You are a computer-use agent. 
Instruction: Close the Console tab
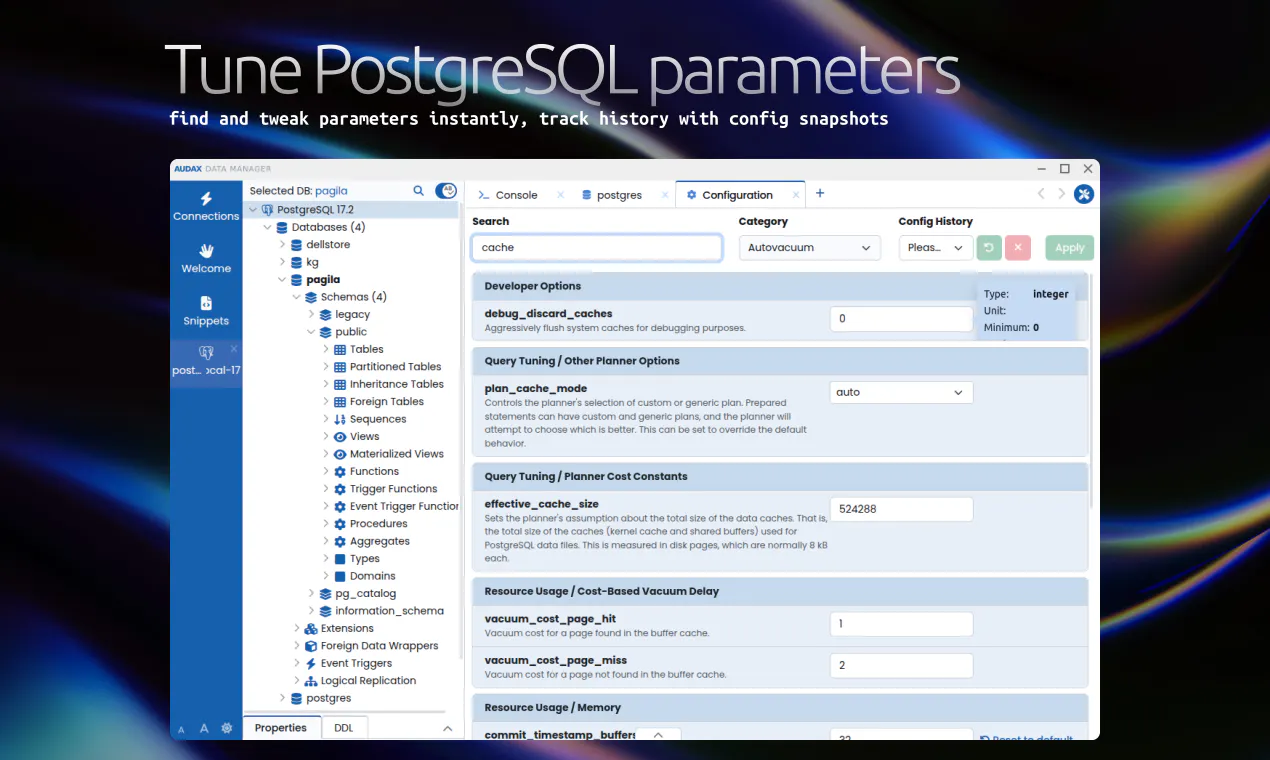(560, 195)
